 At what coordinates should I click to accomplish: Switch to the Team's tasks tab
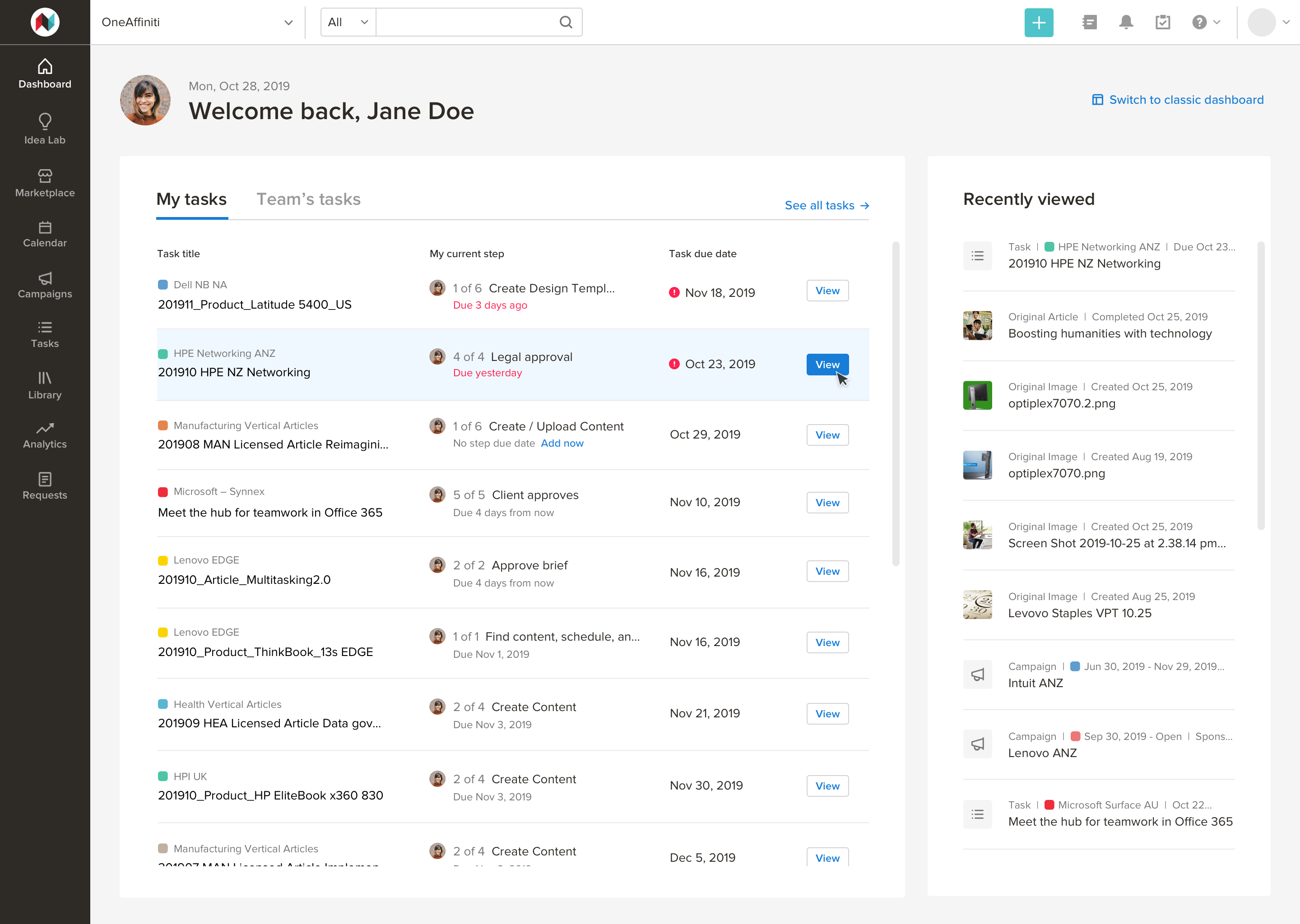click(x=308, y=199)
